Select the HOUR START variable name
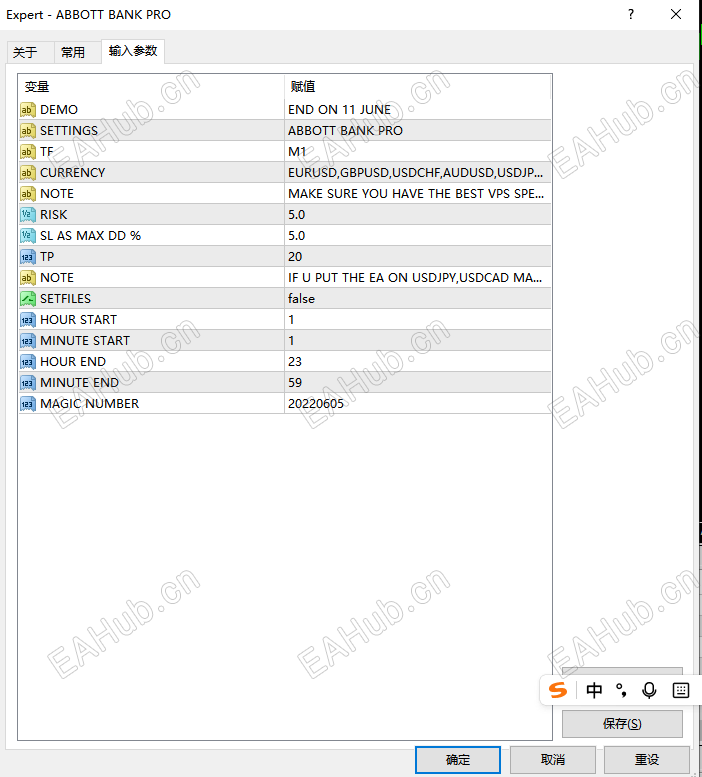This screenshot has width=702, height=777. point(78,320)
